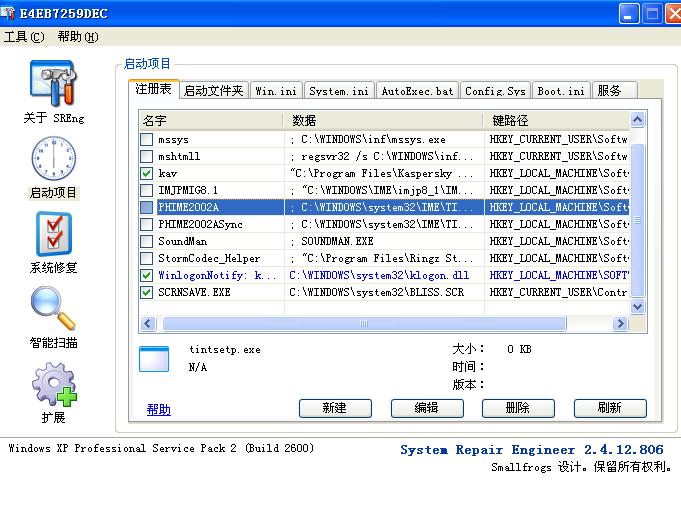Select the PHIME2002ASync entry name
This screenshot has height=512, width=681.
tap(200, 225)
